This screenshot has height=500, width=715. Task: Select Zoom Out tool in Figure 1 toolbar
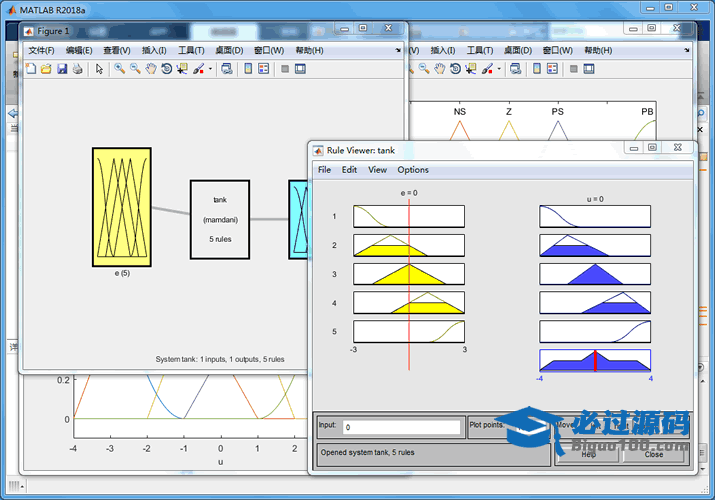click(x=135, y=69)
